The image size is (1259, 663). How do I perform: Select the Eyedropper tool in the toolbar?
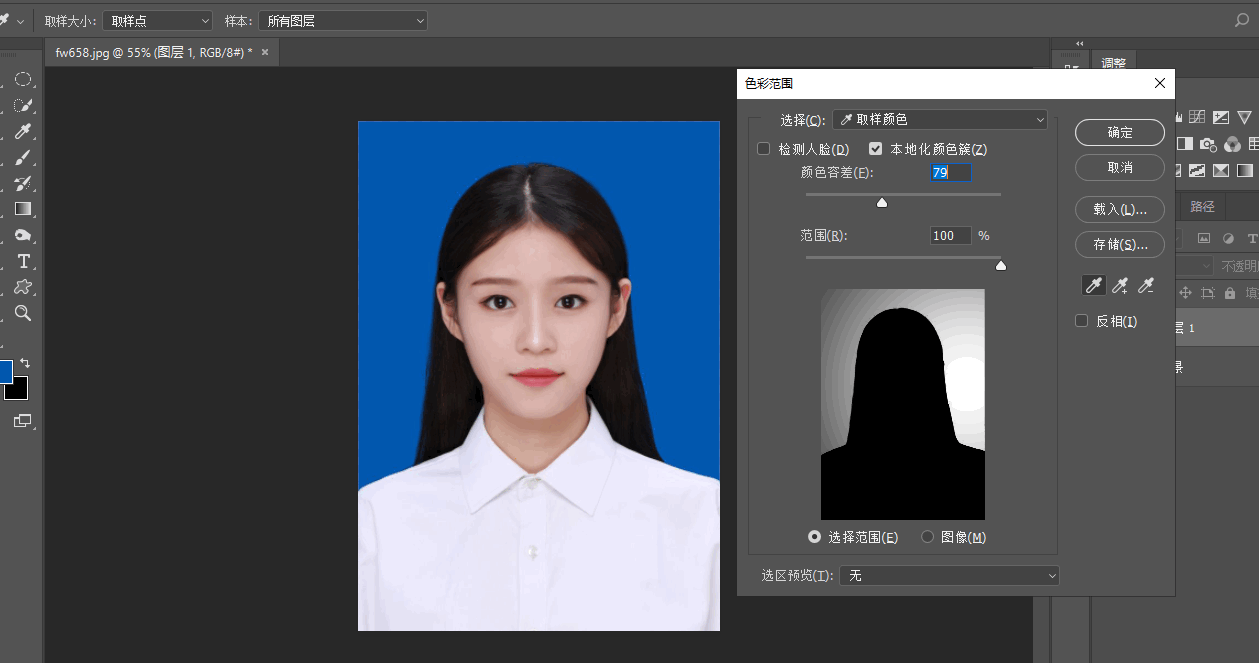pyautogui.click(x=23, y=131)
